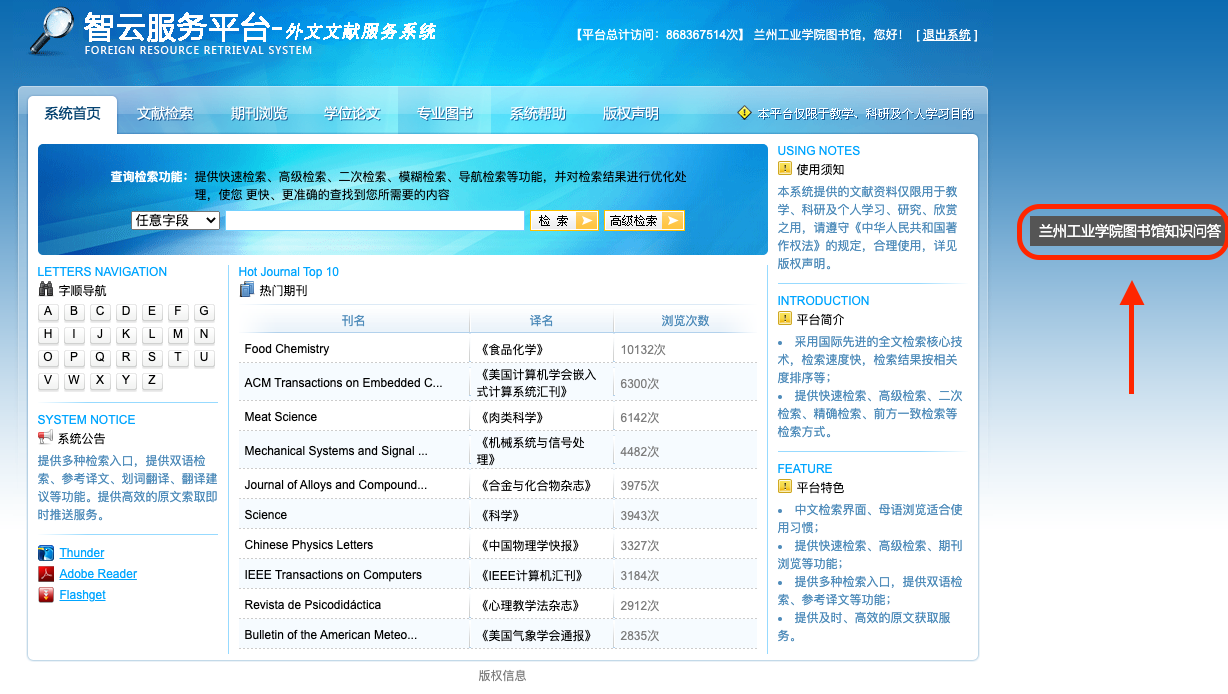This screenshot has height=694, width=1228.
Task: Go to the 学位论文 tab
Action: click(x=352, y=114)
